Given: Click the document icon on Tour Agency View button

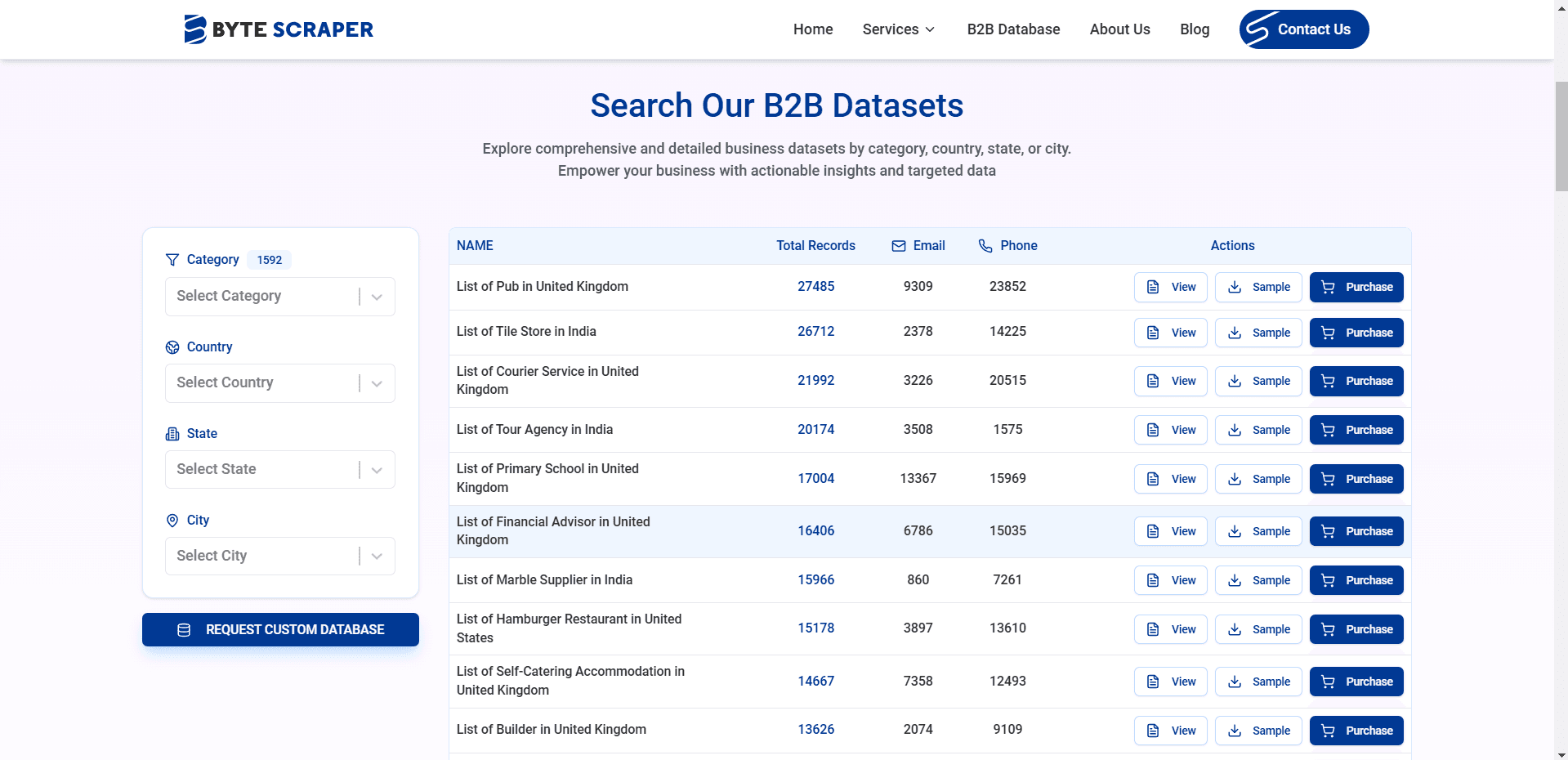Looking at the screenshot, I should (1152, 430).
